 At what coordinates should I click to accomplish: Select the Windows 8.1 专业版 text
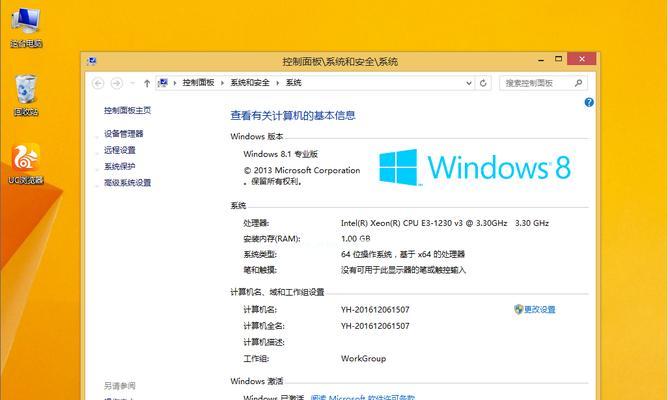281,154
